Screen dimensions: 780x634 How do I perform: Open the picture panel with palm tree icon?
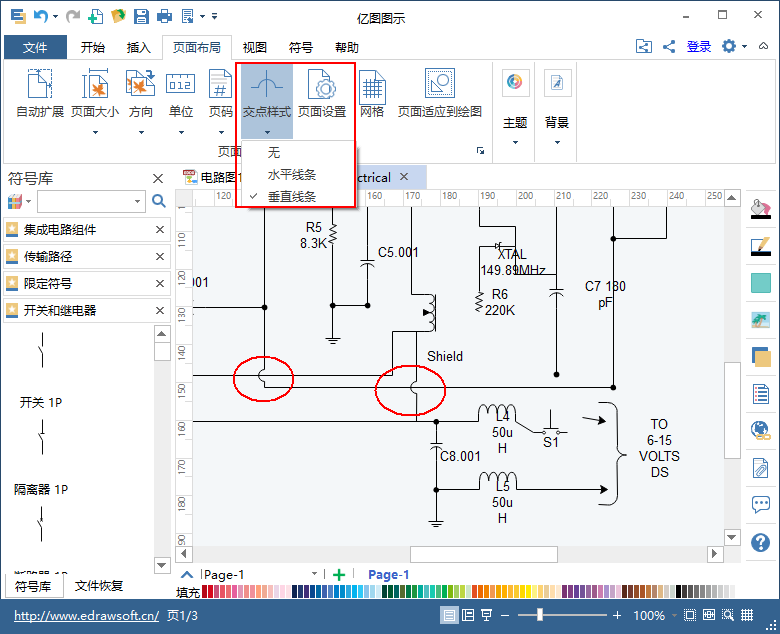click(761, 320)
